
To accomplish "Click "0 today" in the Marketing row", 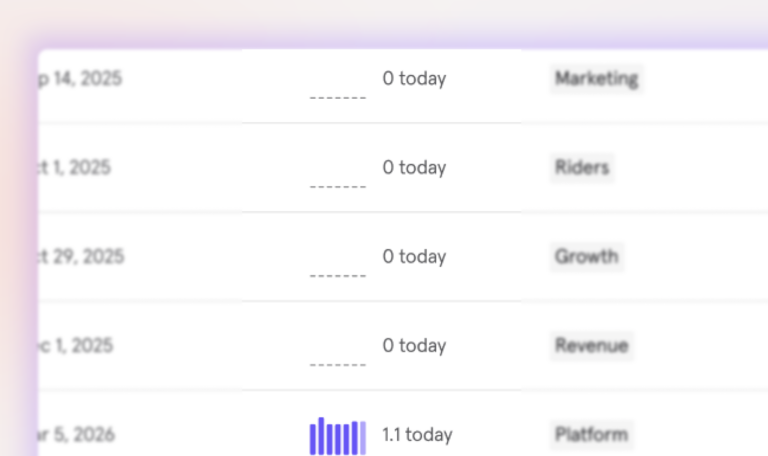I will pos(414,78).
